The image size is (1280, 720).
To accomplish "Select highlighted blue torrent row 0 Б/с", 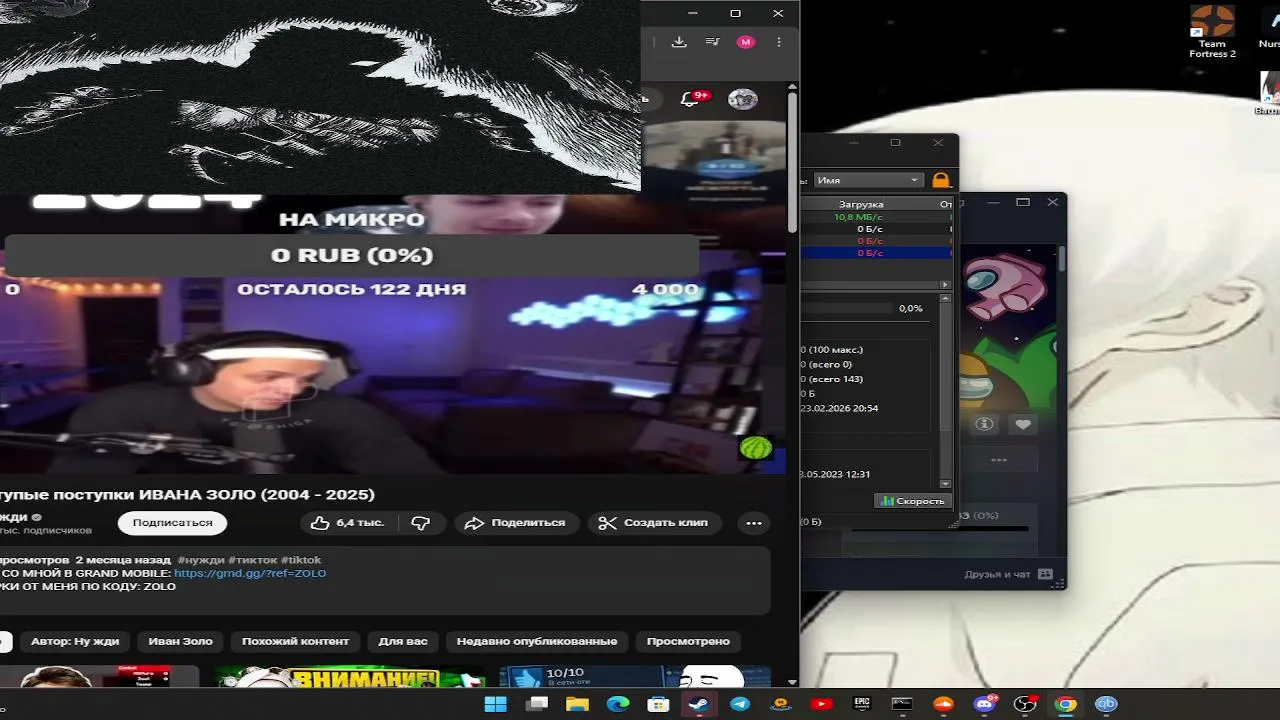I will pos(877,253).
